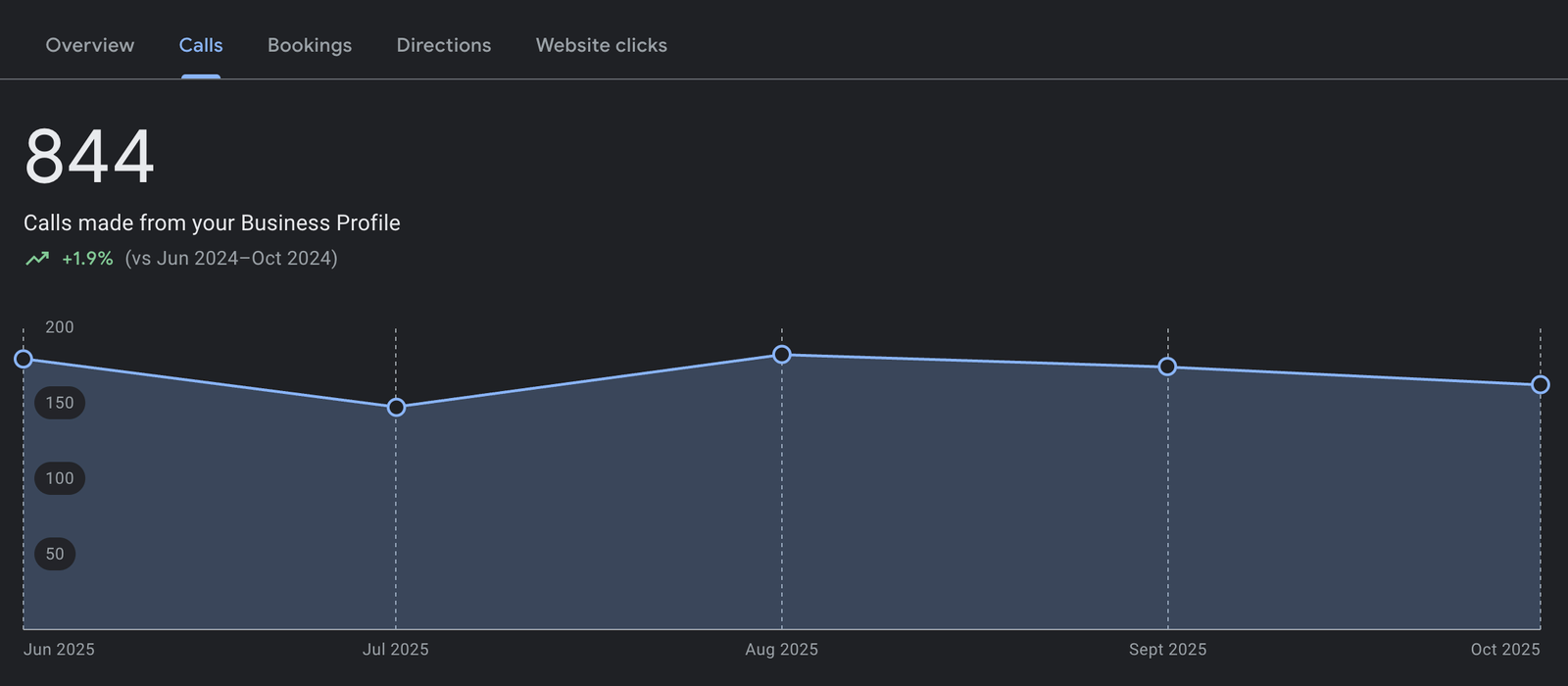The height and width of the screenshot is (686, 1568).
Task: Click the green upward trend arrow icon
Action: tap(37, 259)
